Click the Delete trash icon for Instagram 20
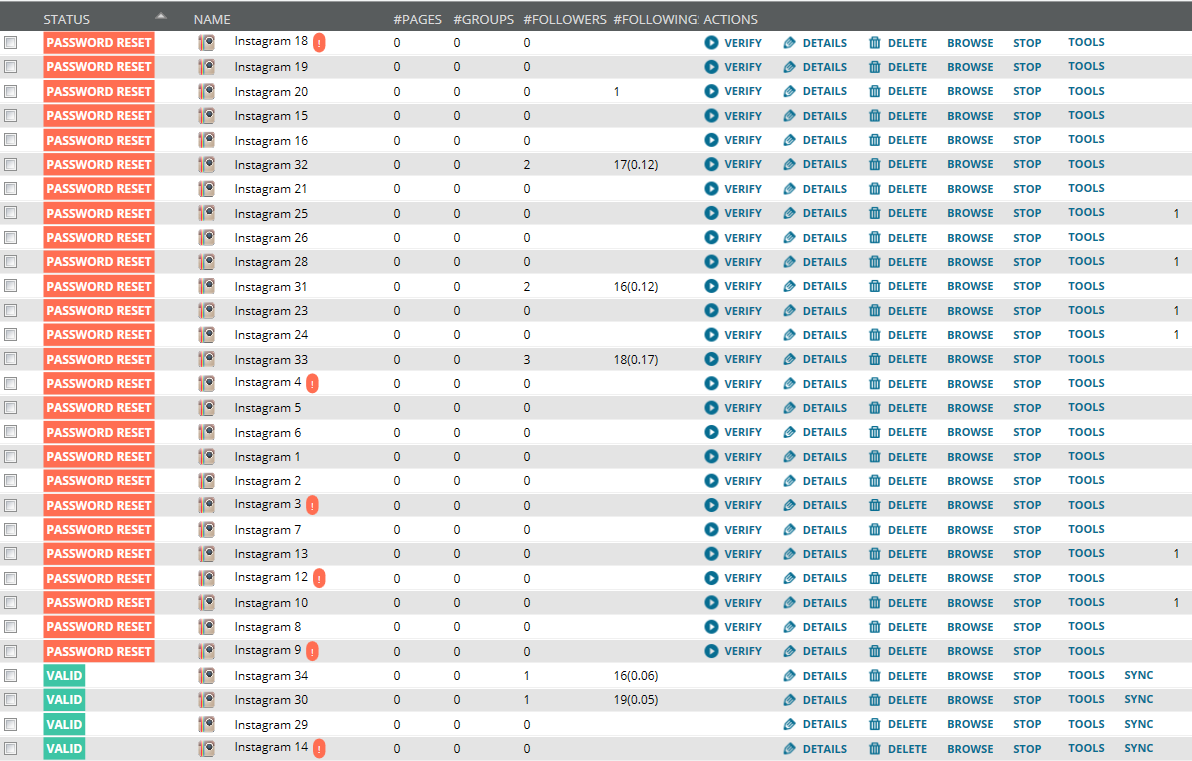This screenshot has width=1192, height=761. (875, 91)
